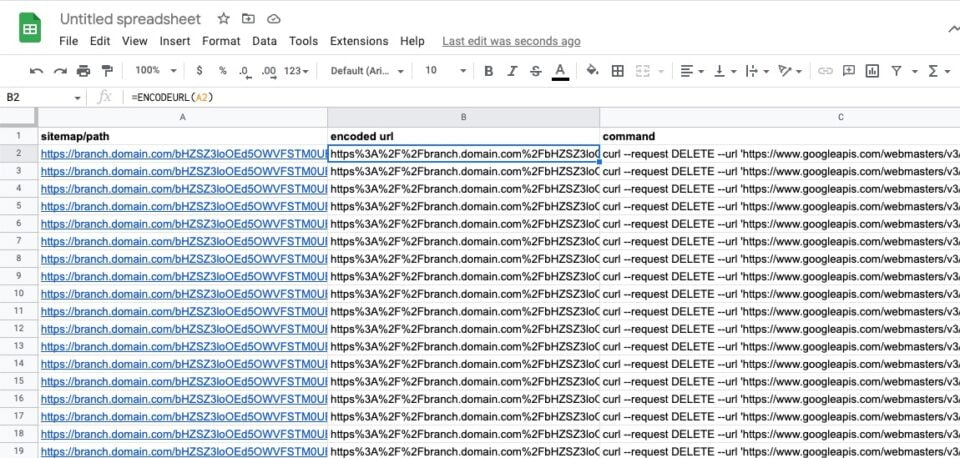Open branch.domain.com link in row 10
960x458 pixels.
coord(184,294)
